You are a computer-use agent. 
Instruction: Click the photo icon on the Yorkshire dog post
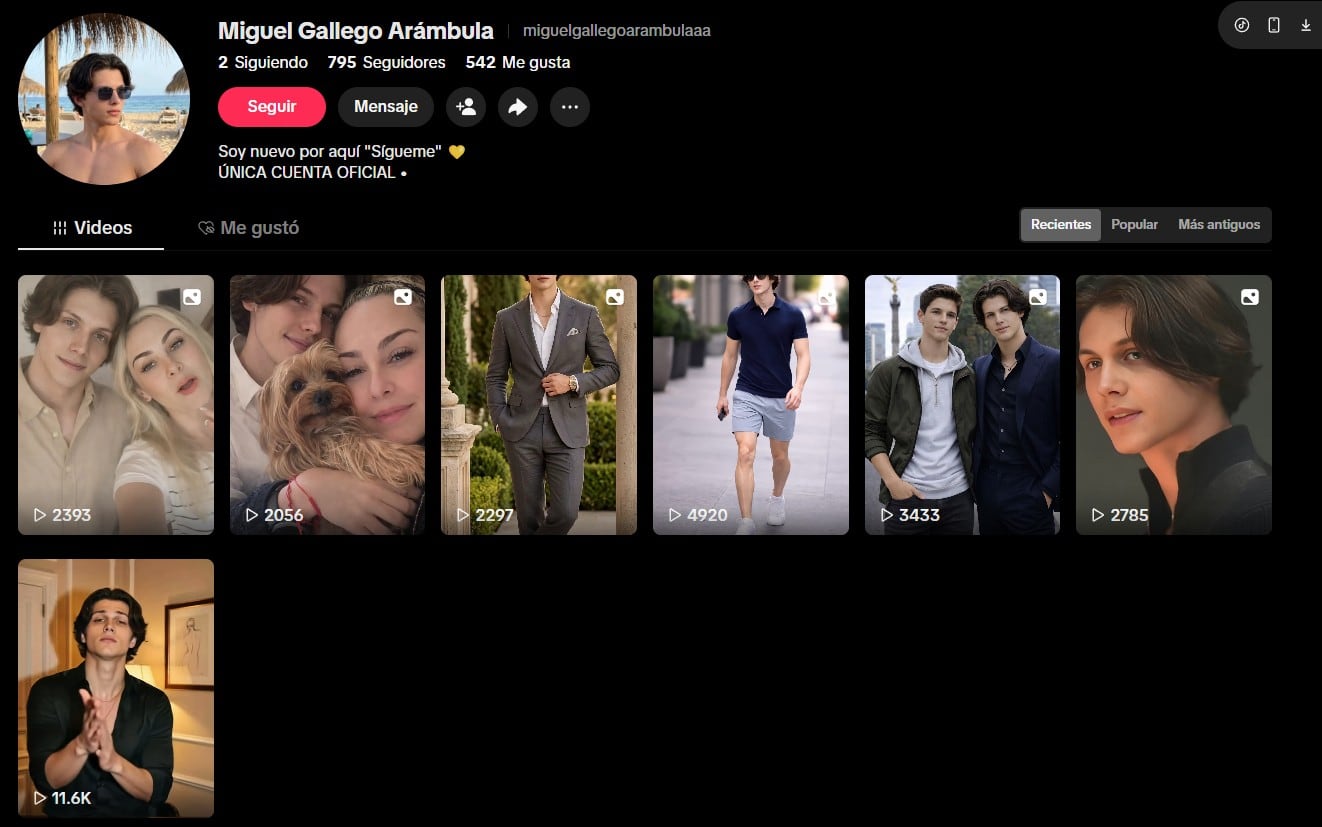[x=403, y=297]
